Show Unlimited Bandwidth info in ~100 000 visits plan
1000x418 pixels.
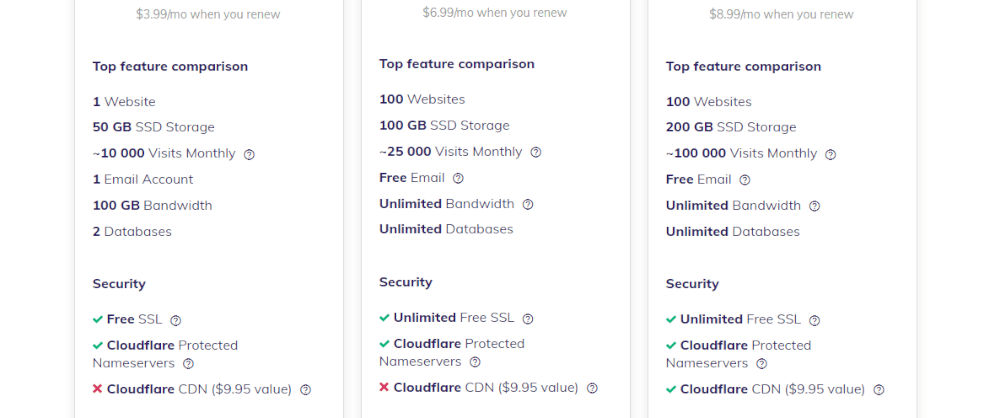pos(814,206)
